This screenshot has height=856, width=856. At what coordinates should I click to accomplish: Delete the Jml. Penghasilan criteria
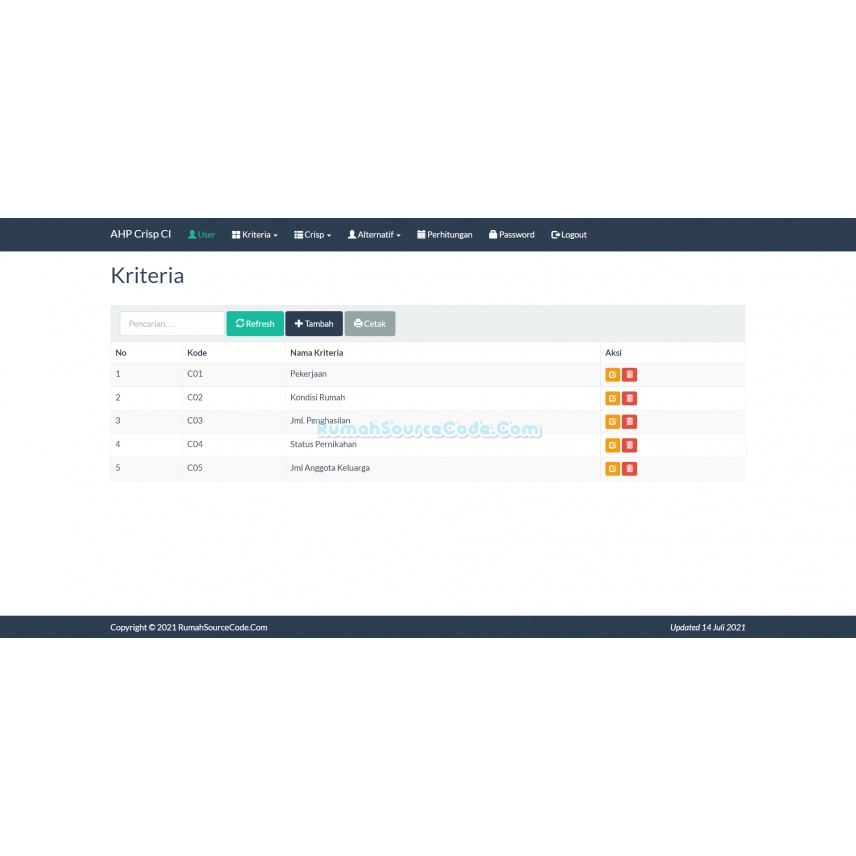(x=629, y=421)
